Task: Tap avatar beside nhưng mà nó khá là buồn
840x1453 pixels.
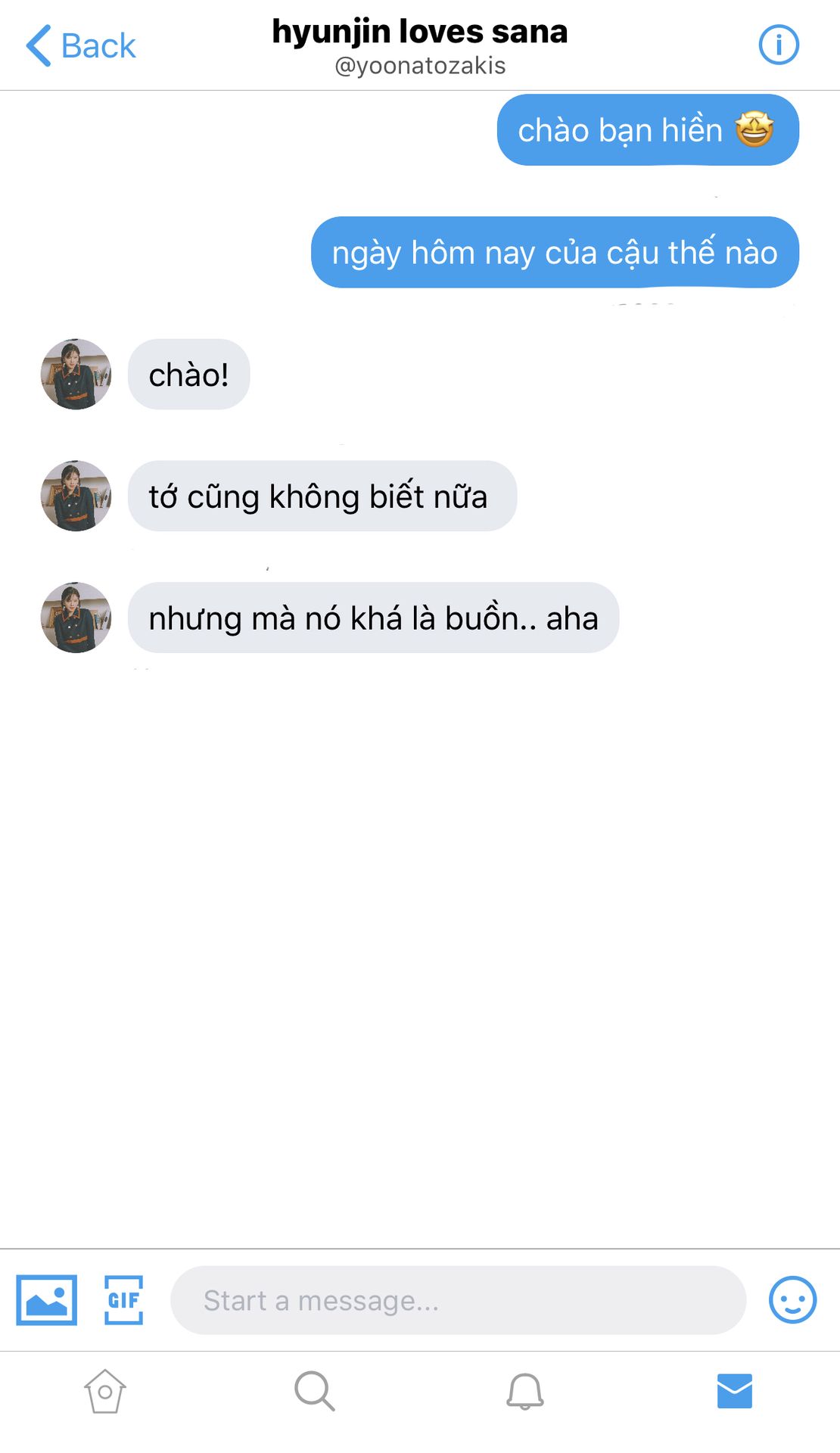Action: point(76,618)
